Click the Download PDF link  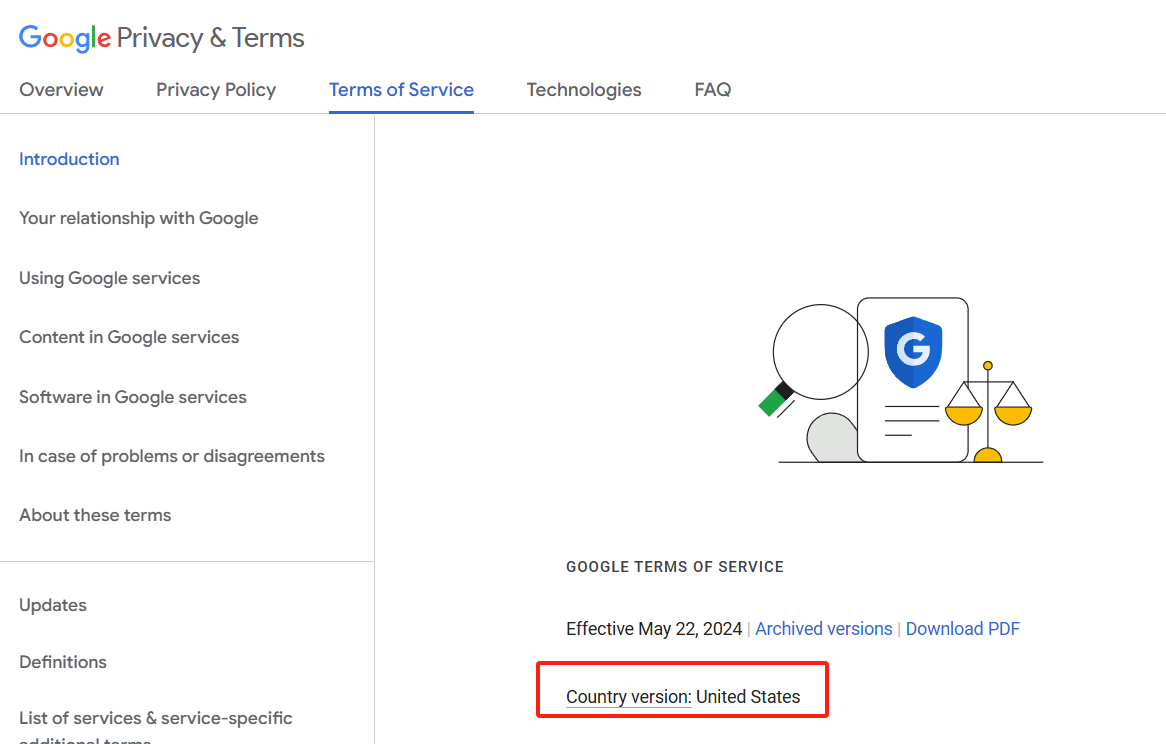[x=962, y=629]
